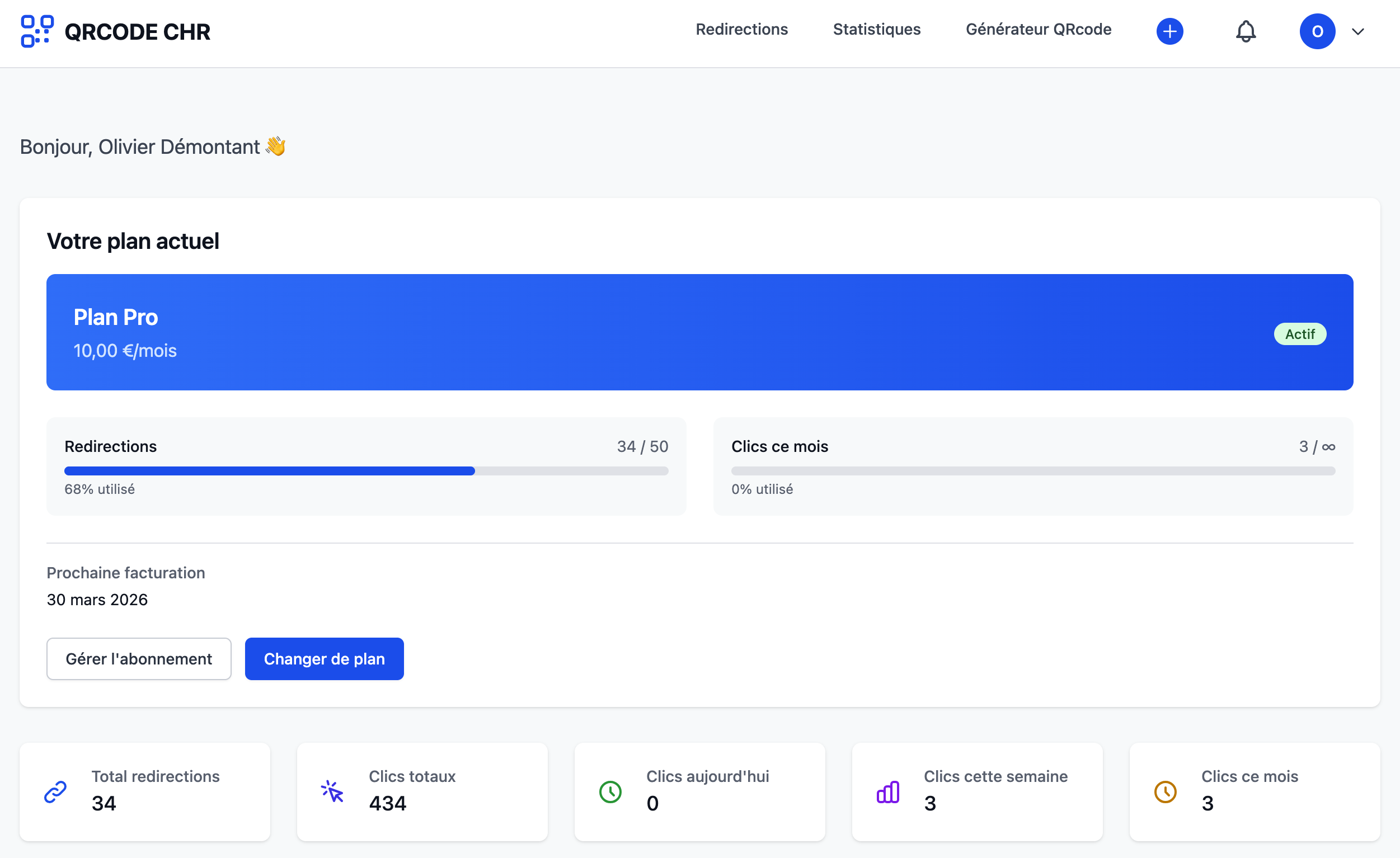This screenshot has height=858, width=1400.
Task: Open the create new item plus icon
Action: (1169, 31)
